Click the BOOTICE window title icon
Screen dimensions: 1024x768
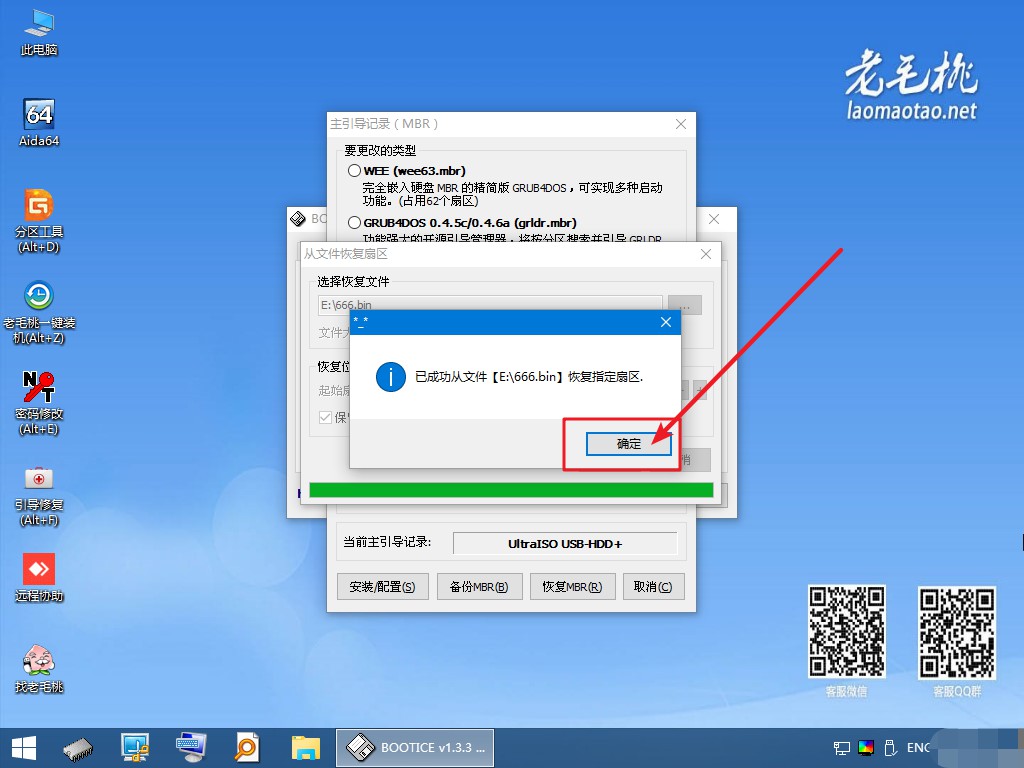[x=298, y=219]
